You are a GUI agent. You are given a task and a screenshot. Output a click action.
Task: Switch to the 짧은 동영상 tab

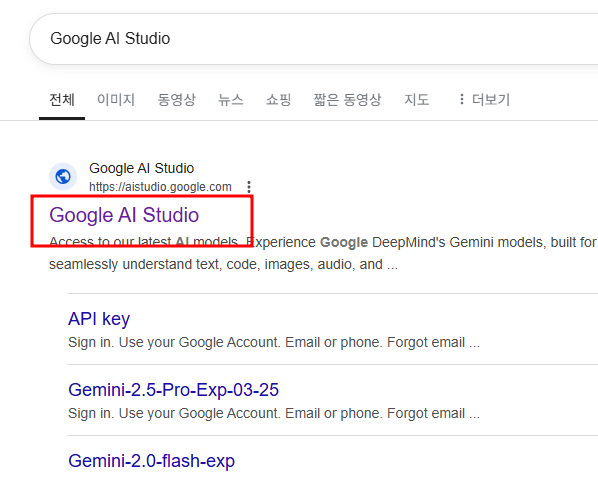(347, 100)
